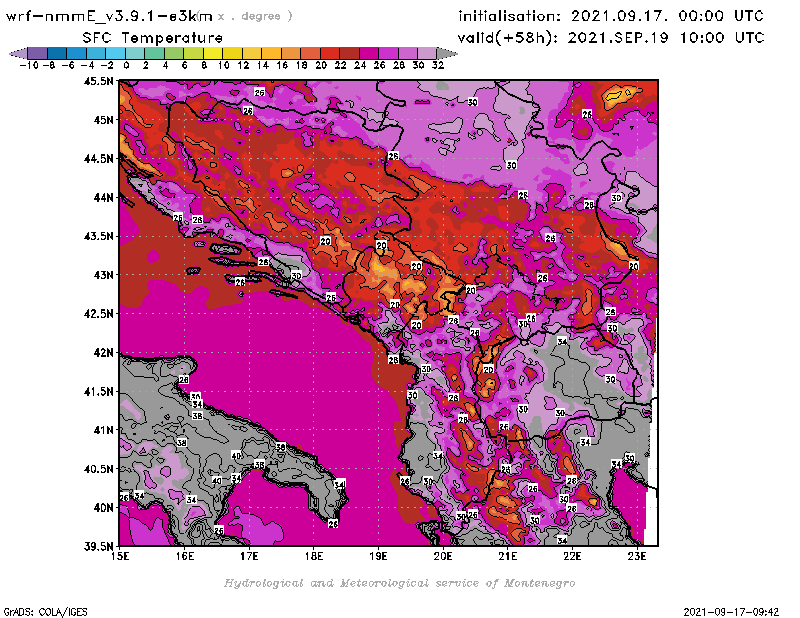Click the '20E' longitude label
This screenshot has width=800, height=618.
tap(443, 556)
